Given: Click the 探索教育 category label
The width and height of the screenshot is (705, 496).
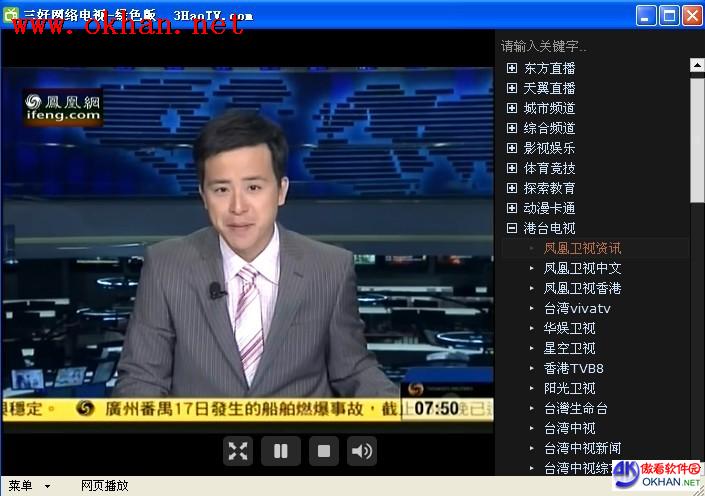Looking at the screenshot, I should (549, 188).
